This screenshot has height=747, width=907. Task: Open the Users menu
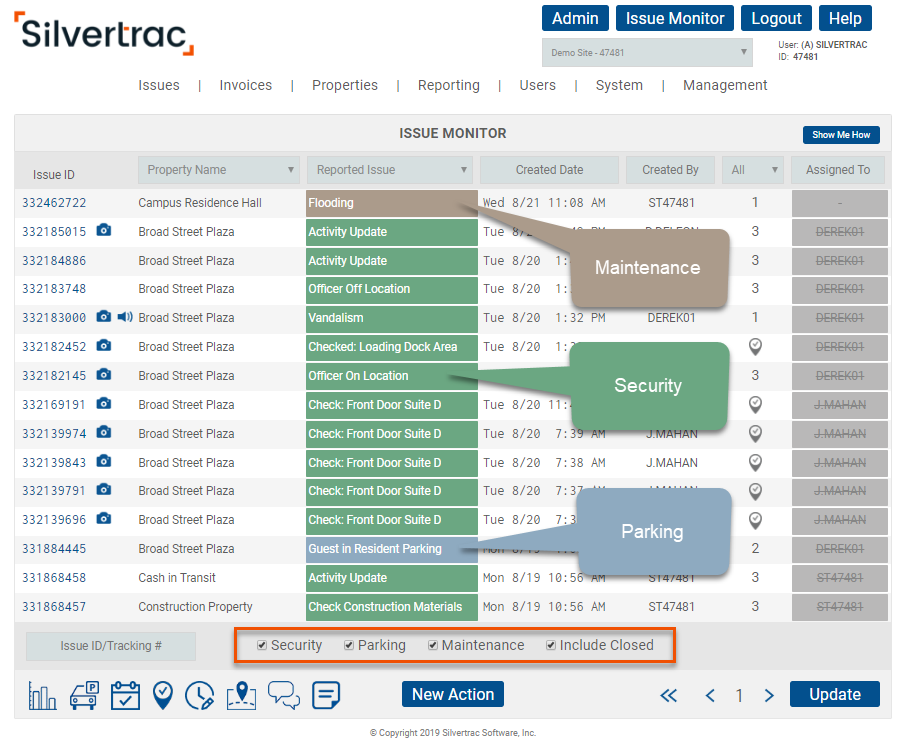click(x=537, y=85)
